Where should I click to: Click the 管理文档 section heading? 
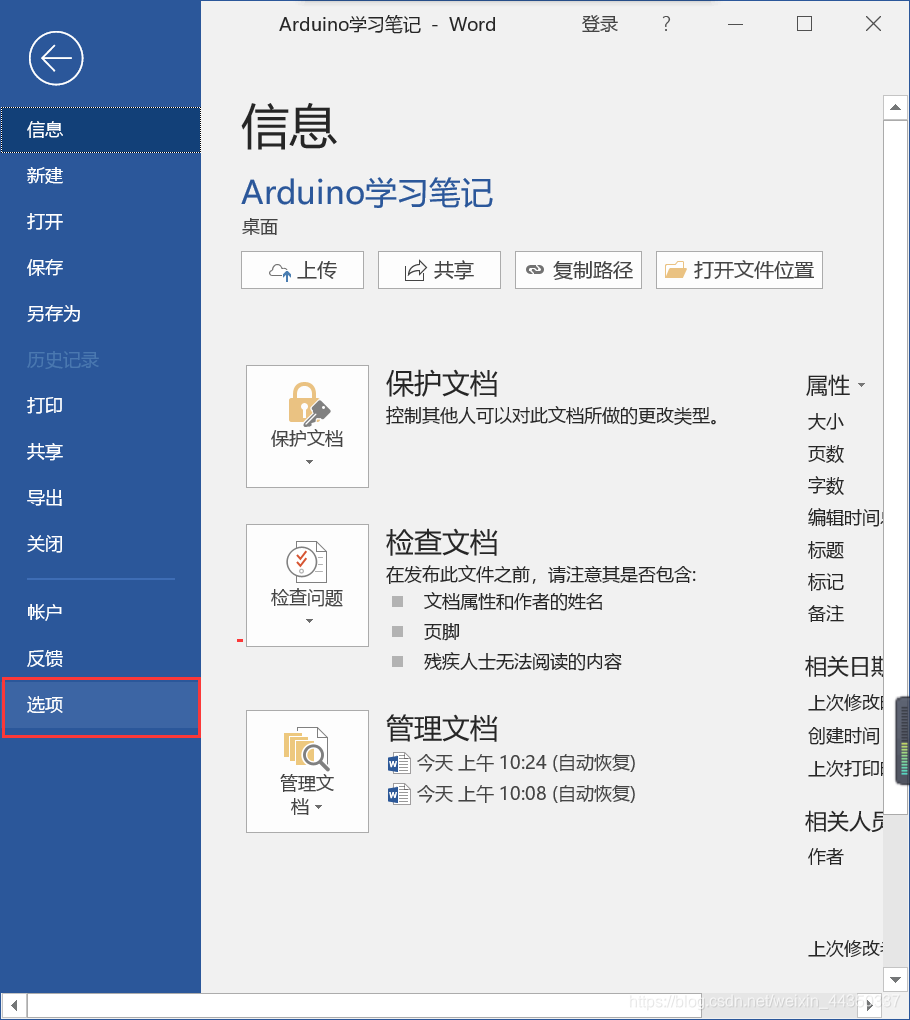pos(442,729)
